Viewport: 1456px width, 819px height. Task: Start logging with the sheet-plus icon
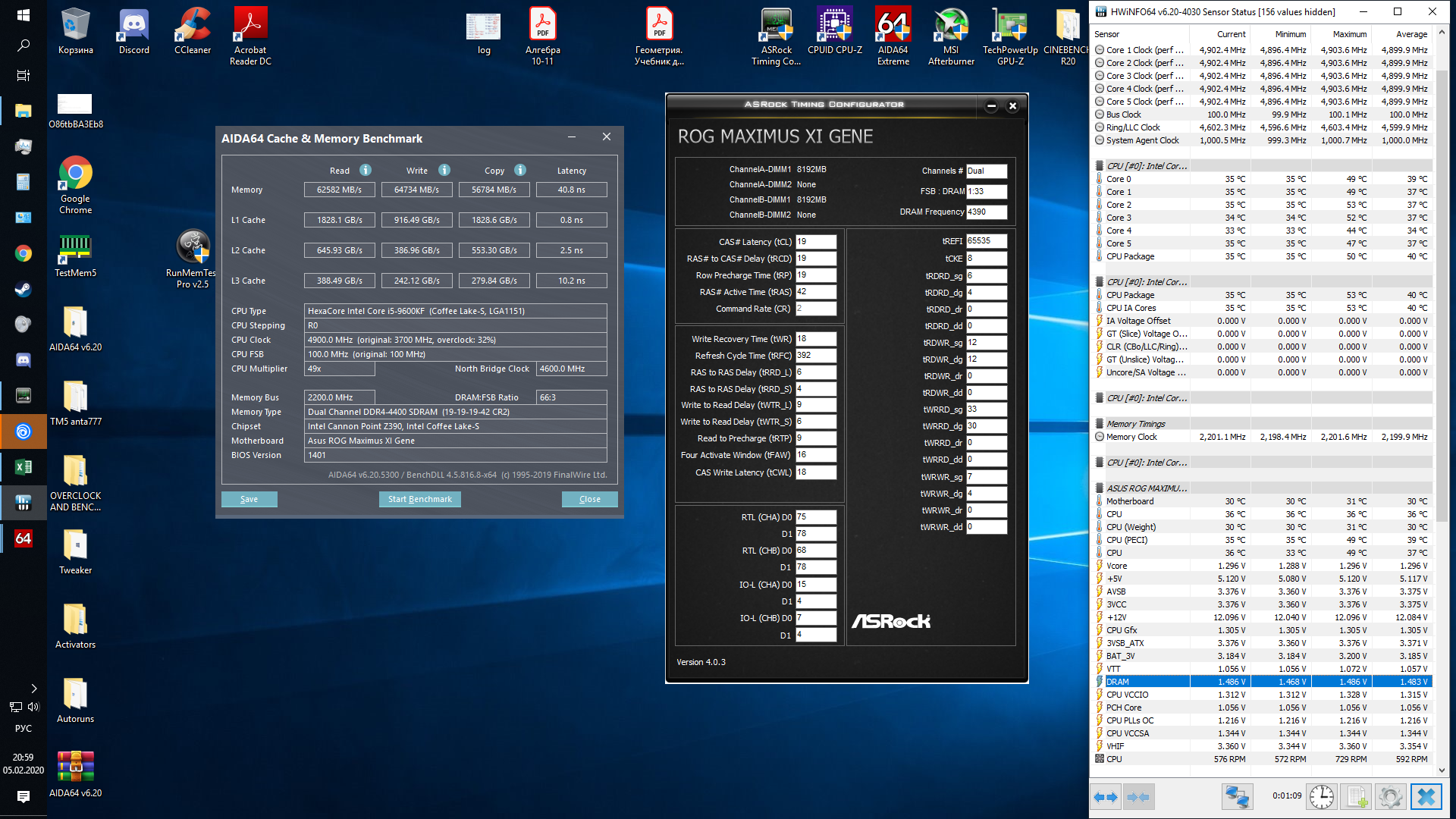[1357, 797]
